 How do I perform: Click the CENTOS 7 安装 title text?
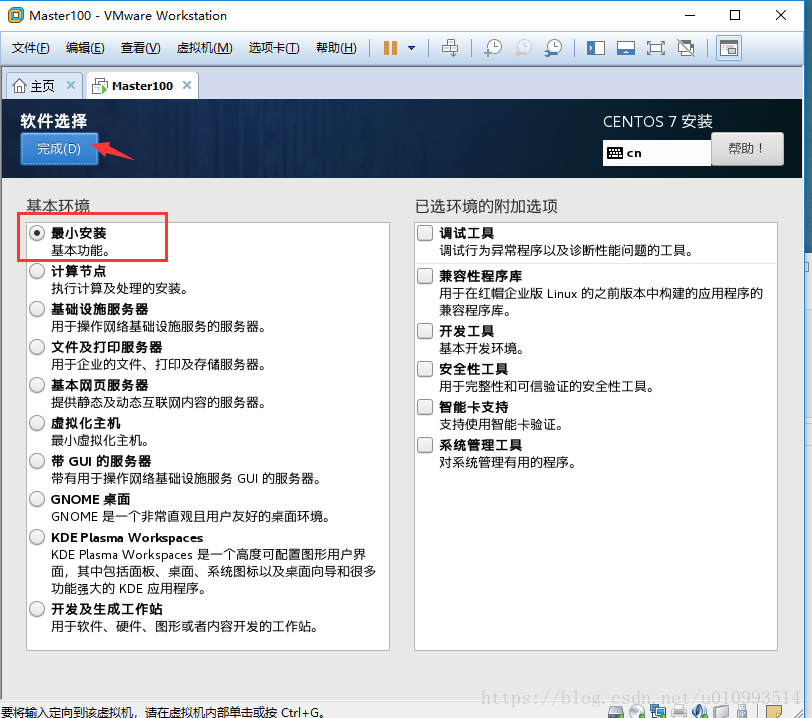coord(658,122)
